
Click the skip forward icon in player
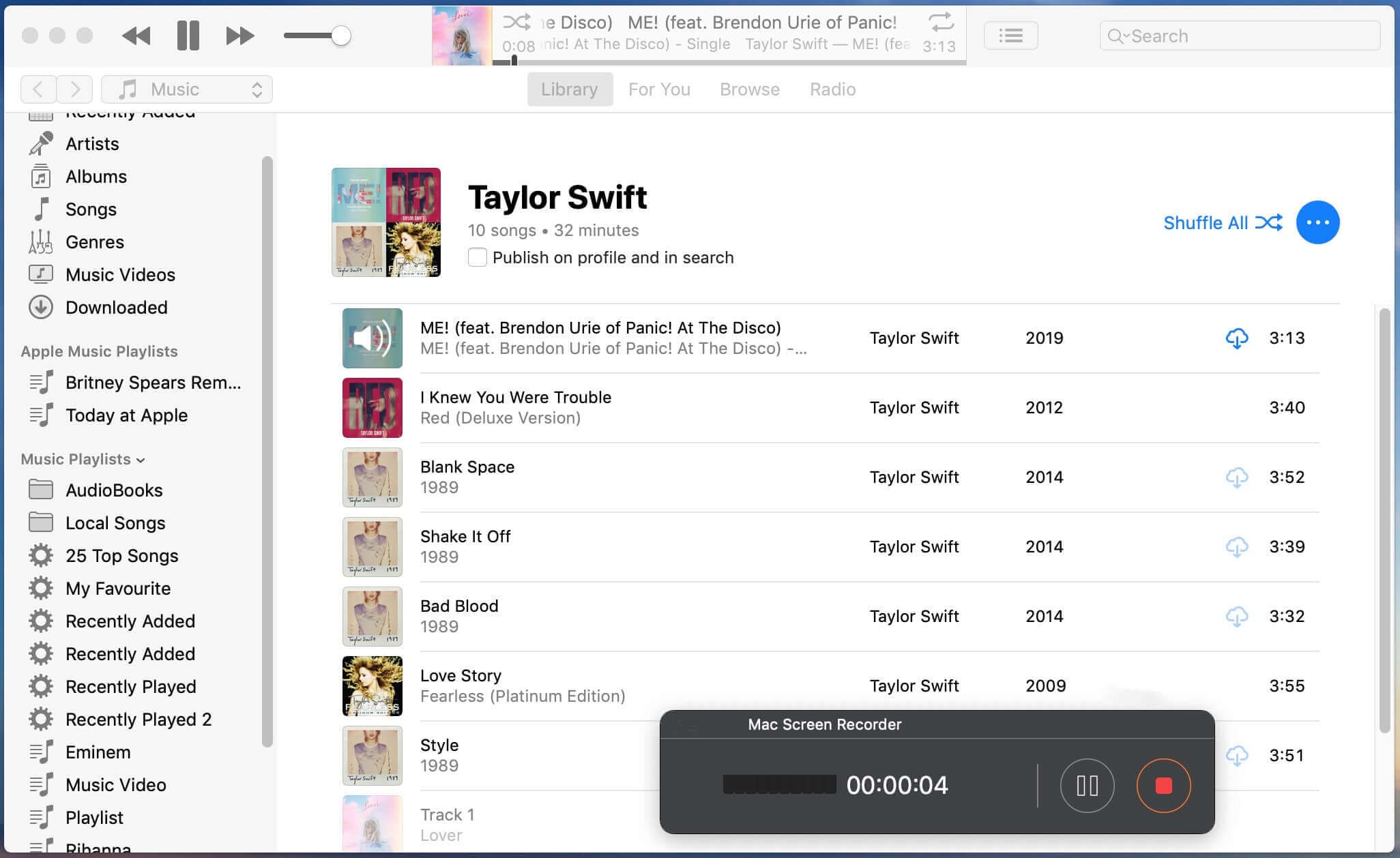[x=239, y=35]
